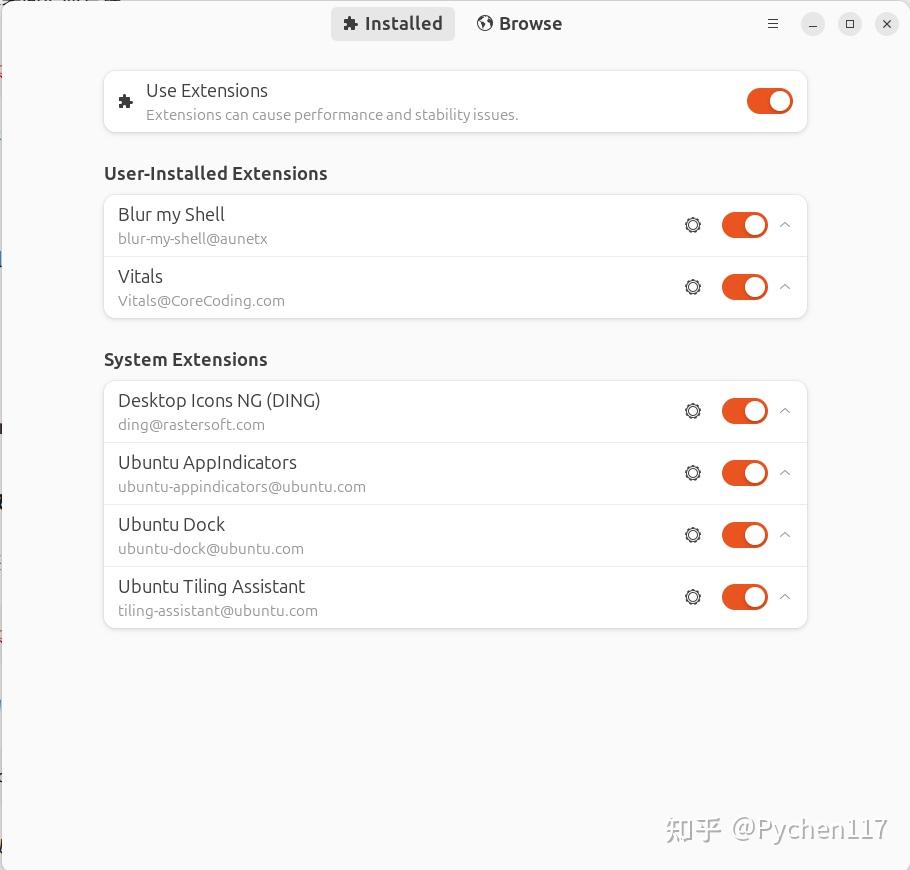The height and width of the screenshot is (870, 910).
Task: Toggle the Vitals extension off
Action: 744,287
